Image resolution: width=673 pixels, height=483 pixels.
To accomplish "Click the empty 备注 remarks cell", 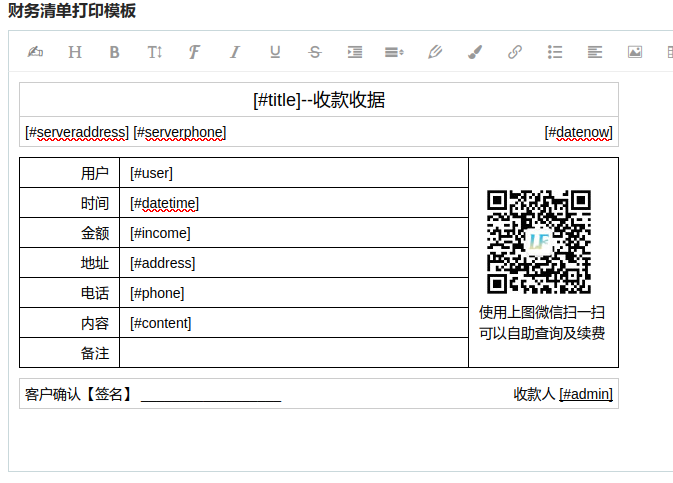I will click(x=293, y=353).
